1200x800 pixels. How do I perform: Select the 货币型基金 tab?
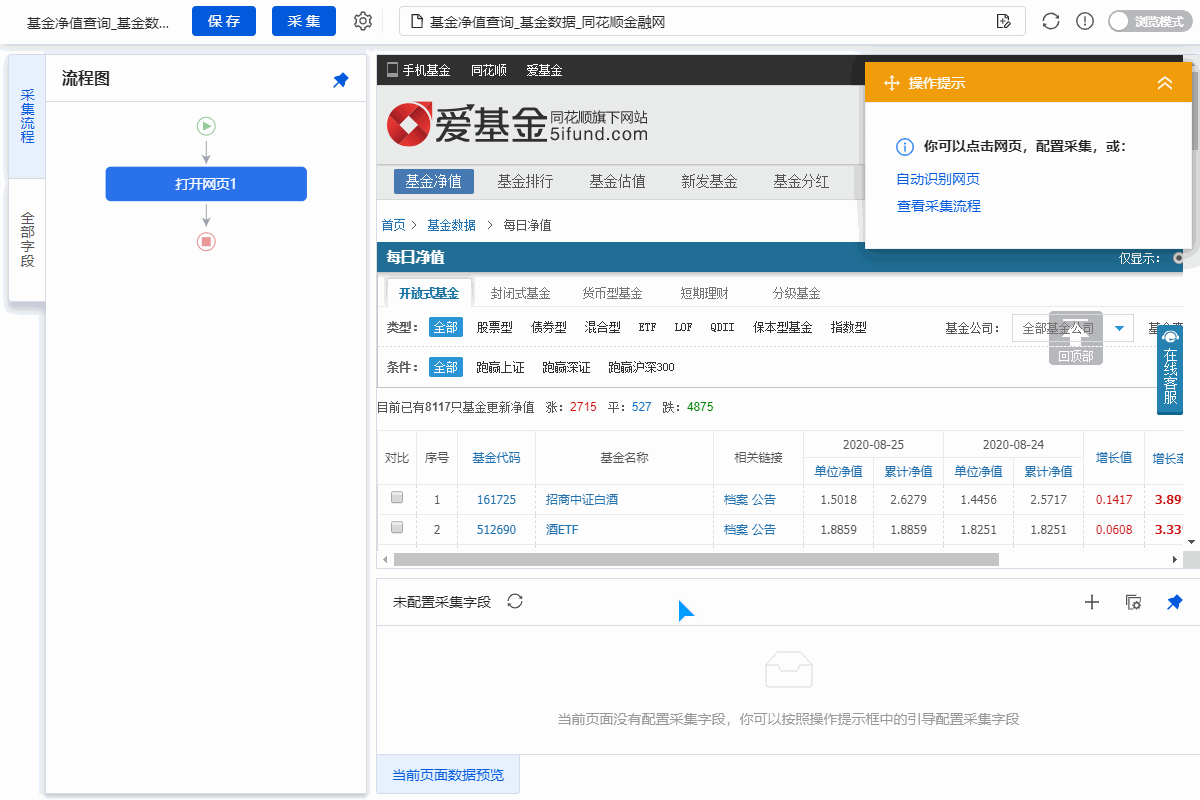point(612,293)
